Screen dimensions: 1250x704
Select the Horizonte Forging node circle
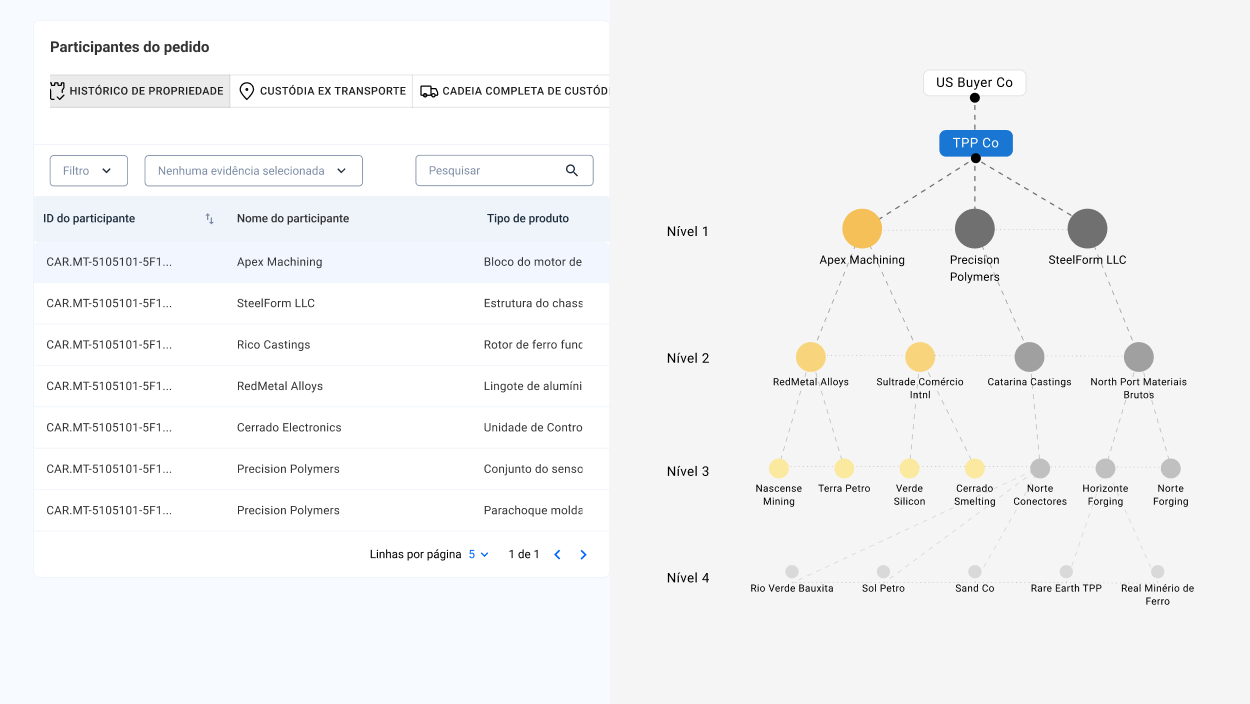[1105, 468]
